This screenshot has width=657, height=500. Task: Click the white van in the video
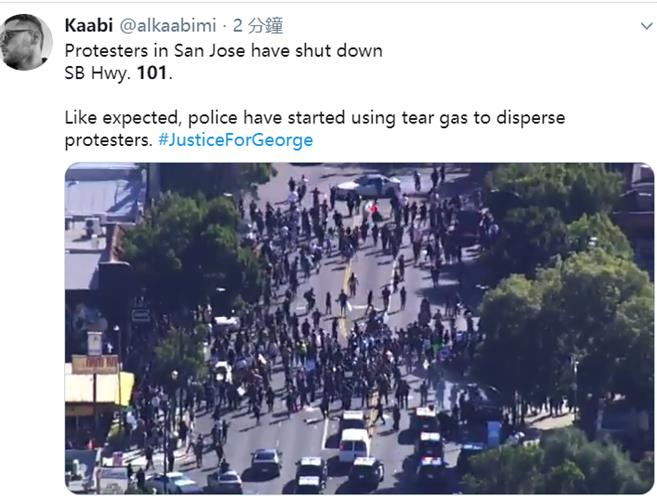(x=354, y=445)
